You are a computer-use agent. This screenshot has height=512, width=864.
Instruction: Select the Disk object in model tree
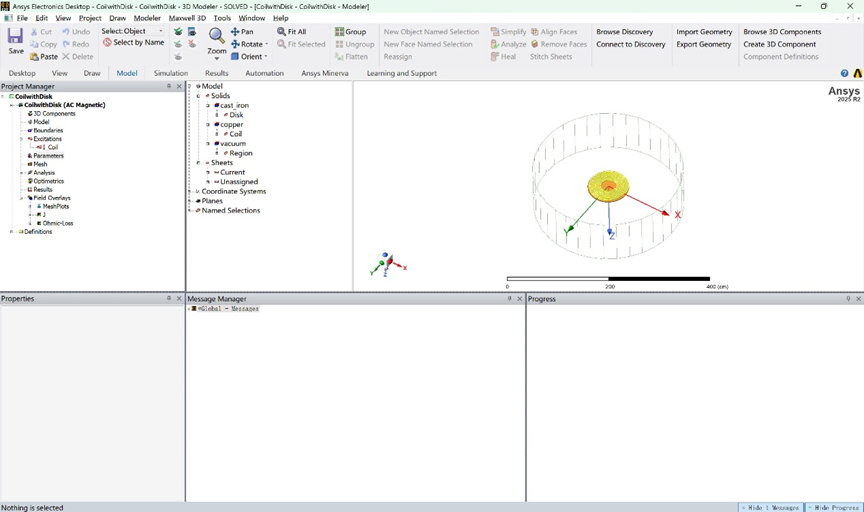(236, 115)
